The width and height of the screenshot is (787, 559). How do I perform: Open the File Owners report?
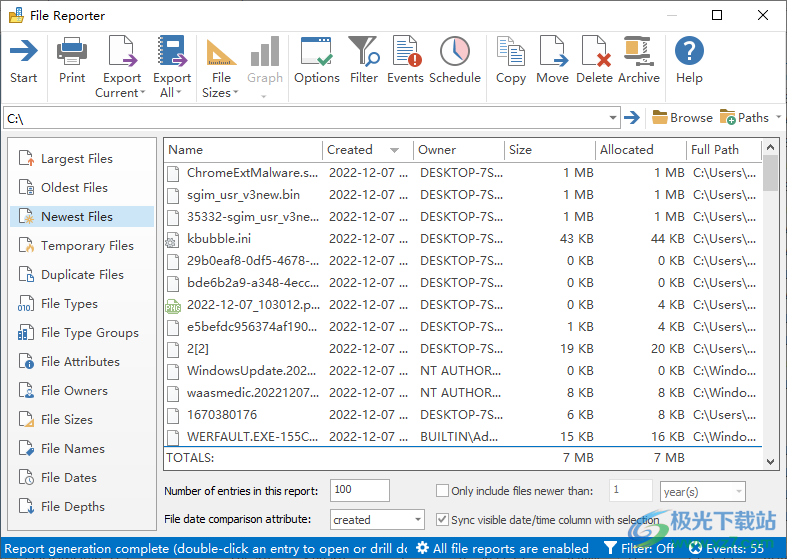tap(82, 390)
